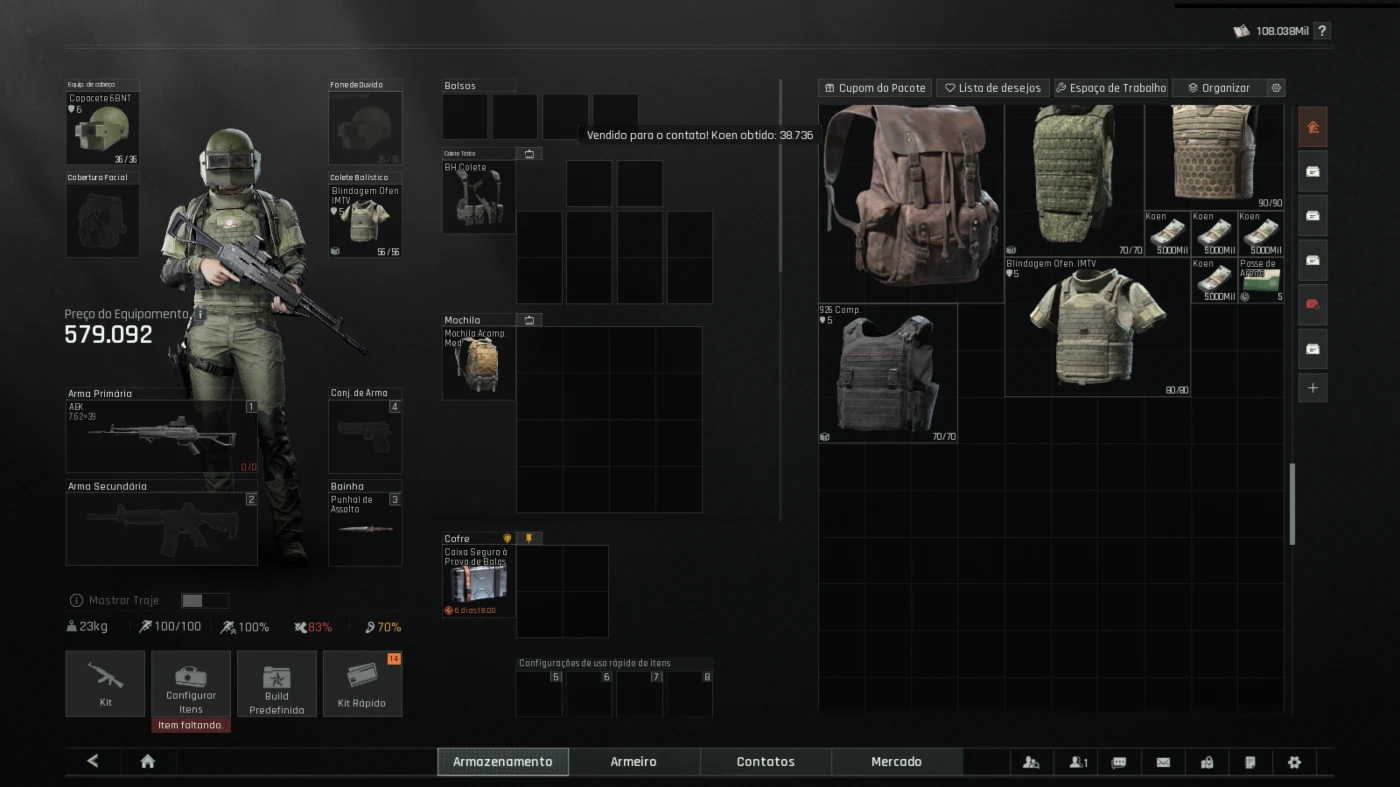Select quick-use item slot 7

point(639,693)
